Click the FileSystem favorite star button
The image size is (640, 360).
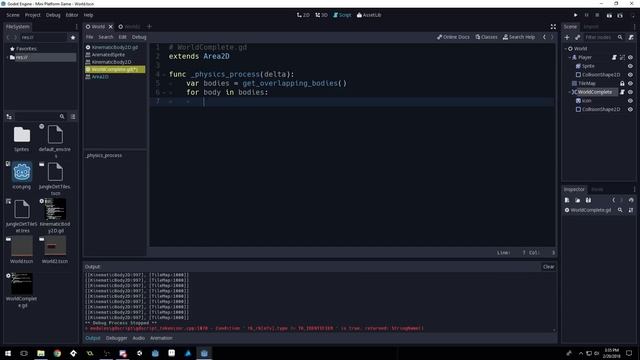coord(73,38)
